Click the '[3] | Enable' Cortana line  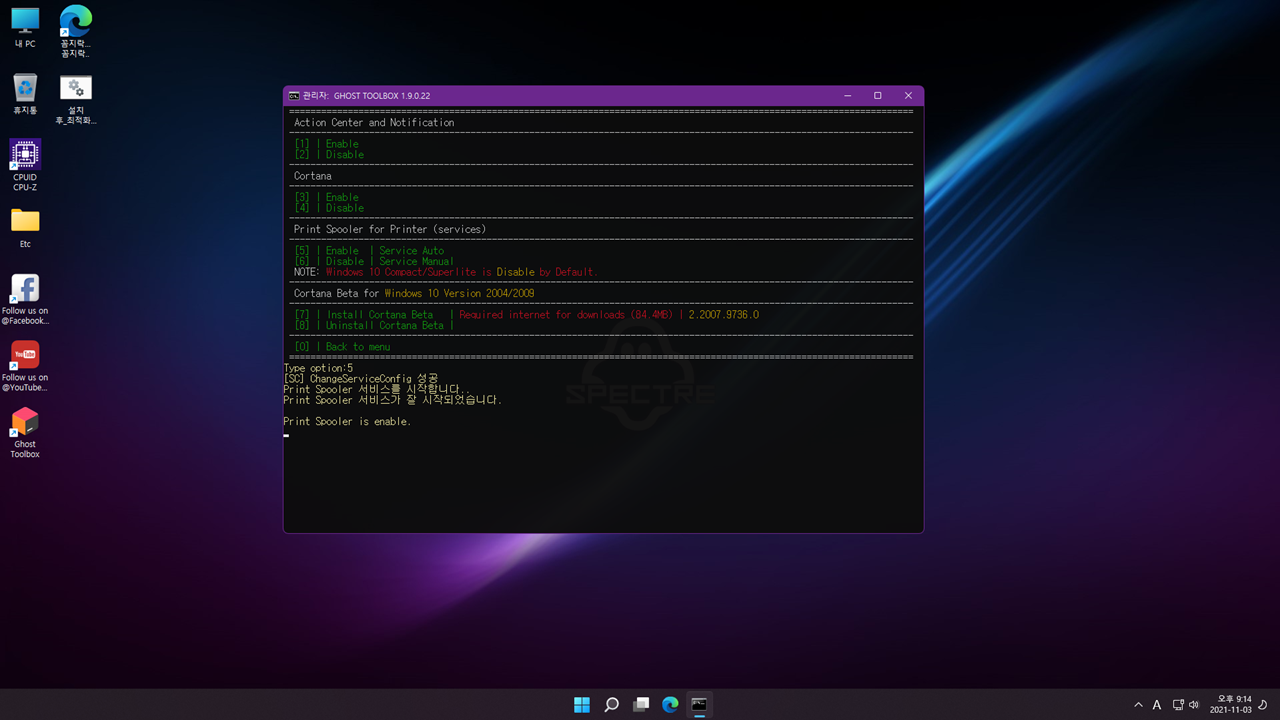coord(326,198)
